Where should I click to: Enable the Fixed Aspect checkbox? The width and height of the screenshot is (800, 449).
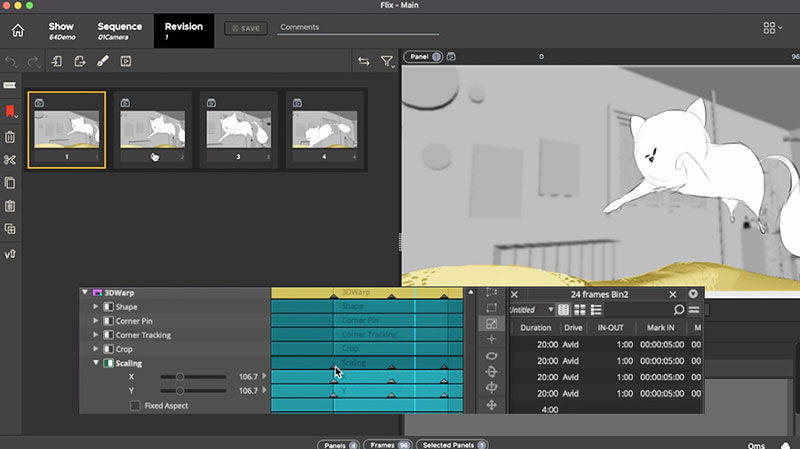[135, 406]
